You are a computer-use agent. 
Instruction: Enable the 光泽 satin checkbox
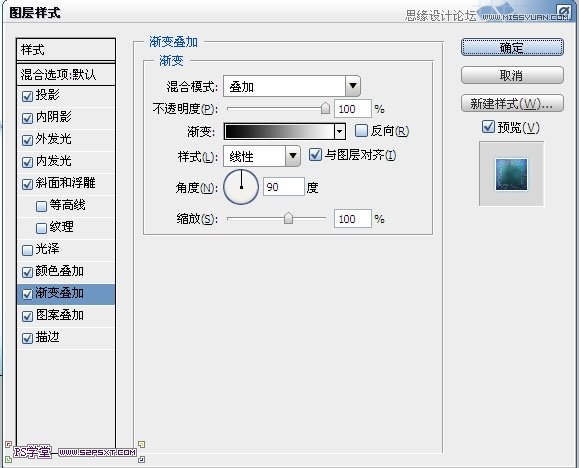tap(27, 250)
